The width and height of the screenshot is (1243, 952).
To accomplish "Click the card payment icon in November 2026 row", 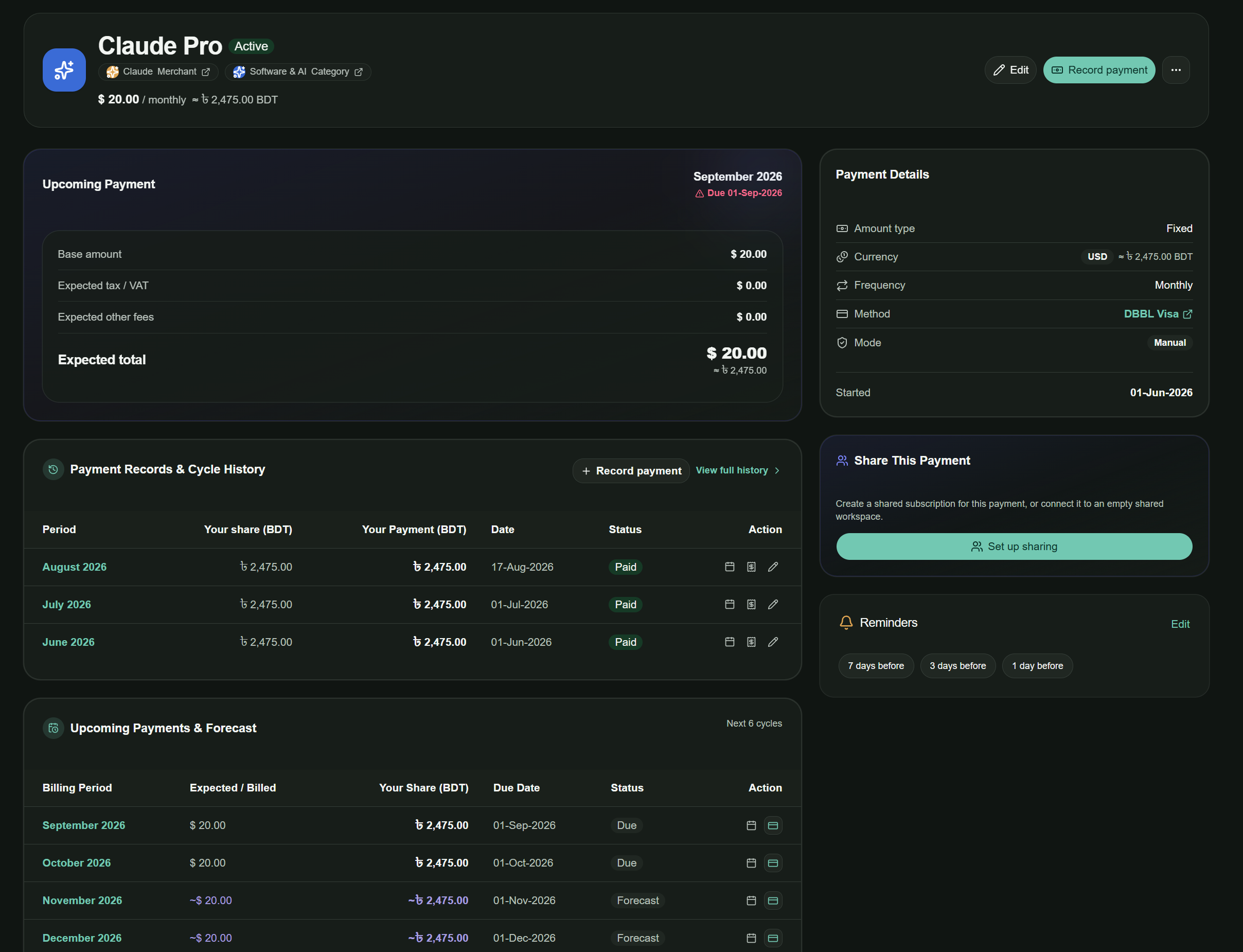I will click(x=773, y=901).
